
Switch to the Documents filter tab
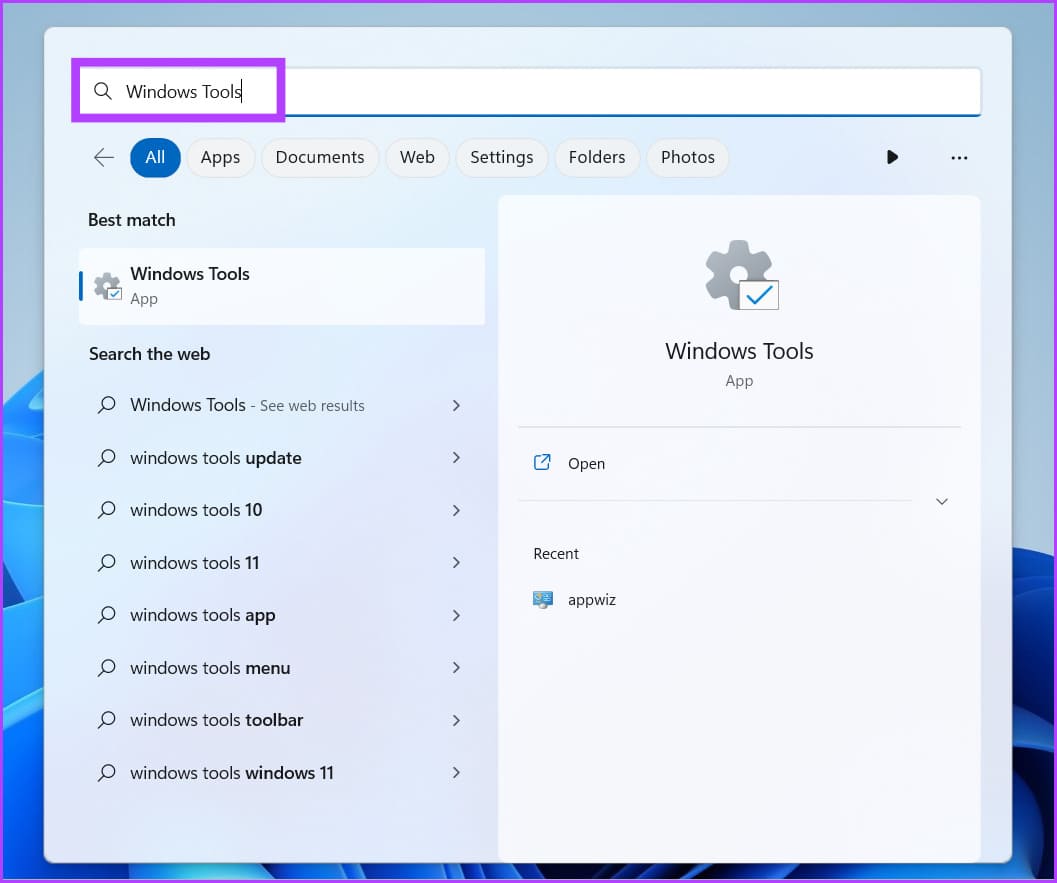[x=320, y=158]
